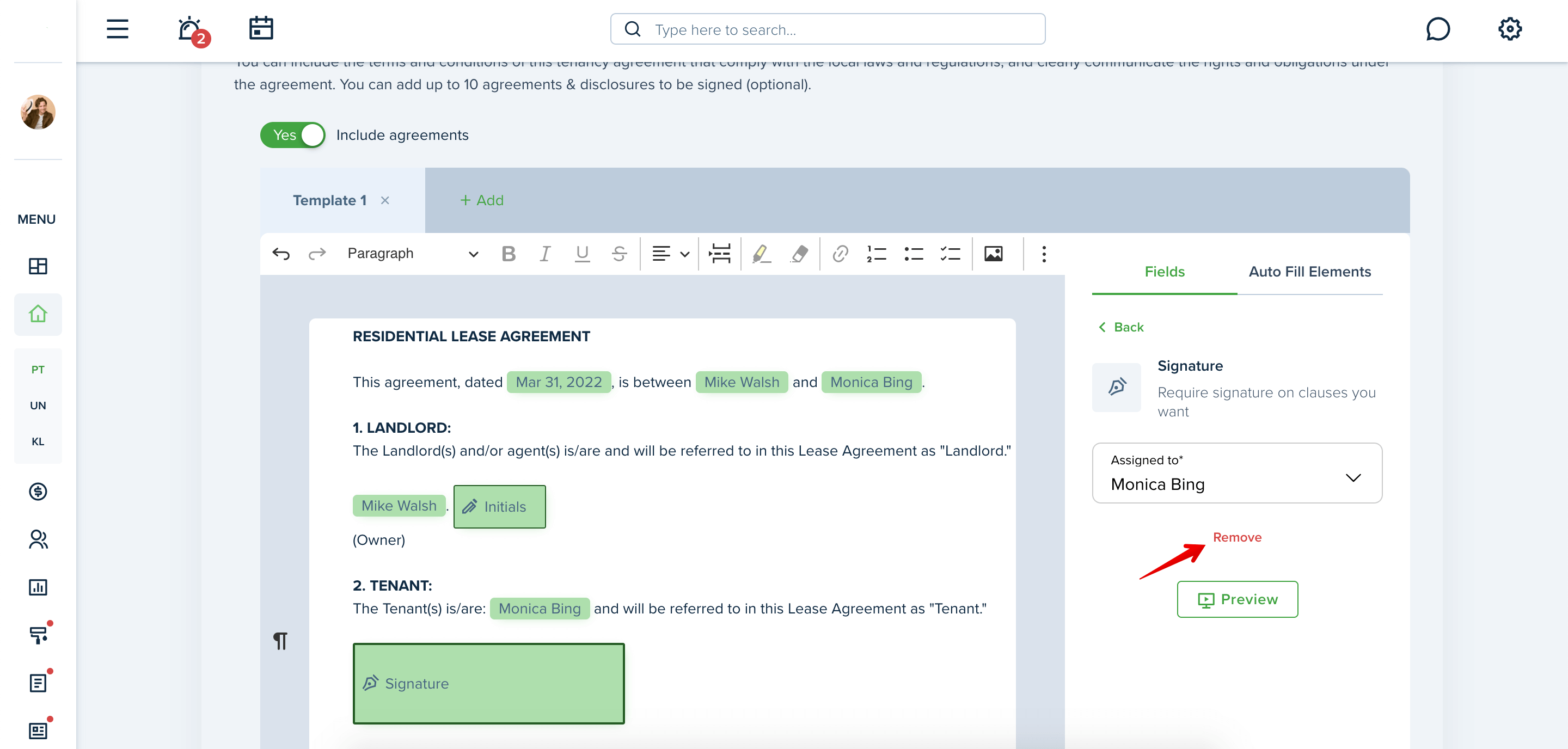The image size is (1568, 749).
Task: Insert an image
Action: [994, 254]
